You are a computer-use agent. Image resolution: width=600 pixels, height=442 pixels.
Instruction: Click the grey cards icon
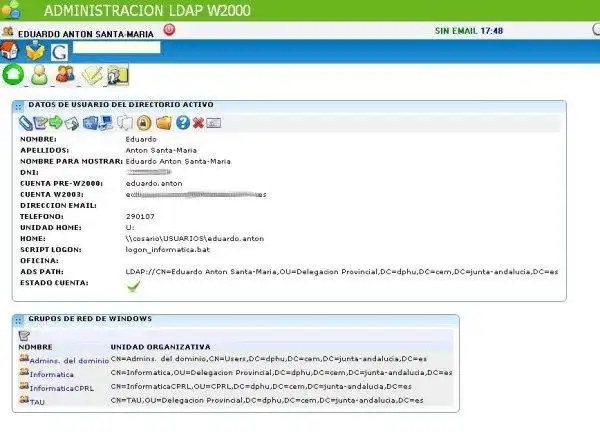coord(125,123)
